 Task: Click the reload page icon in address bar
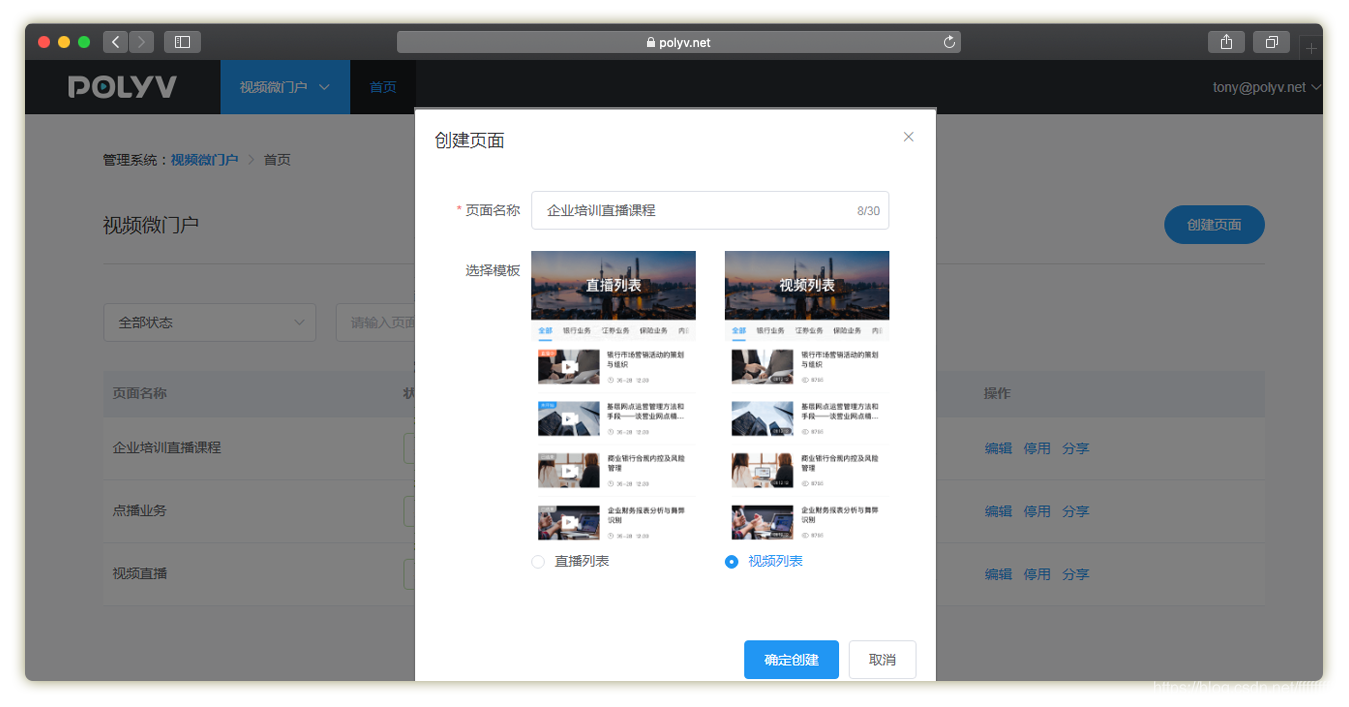tap(949, 42)
